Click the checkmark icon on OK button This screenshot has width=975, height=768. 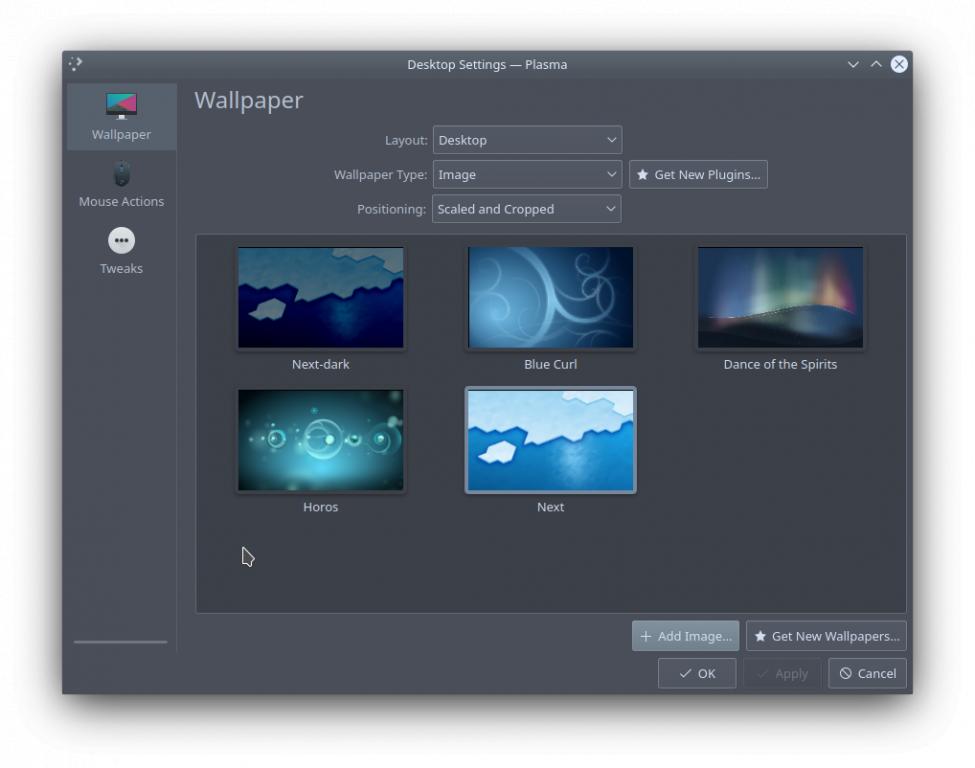[685, 674]
